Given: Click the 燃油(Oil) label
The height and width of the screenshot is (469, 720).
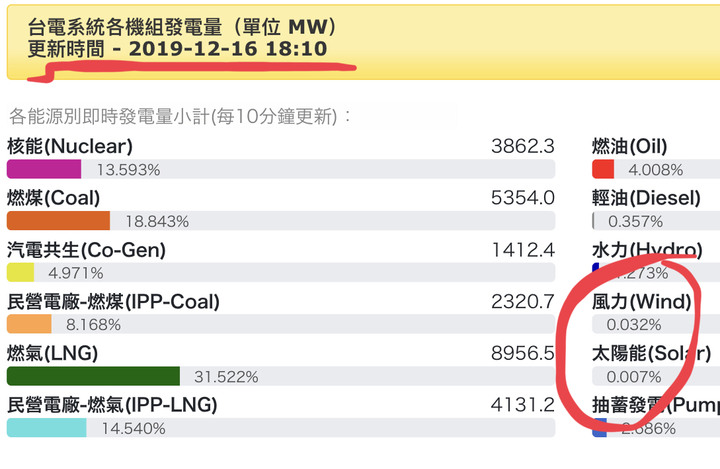Looking at the screenshot, I should (x=630, y=147).
